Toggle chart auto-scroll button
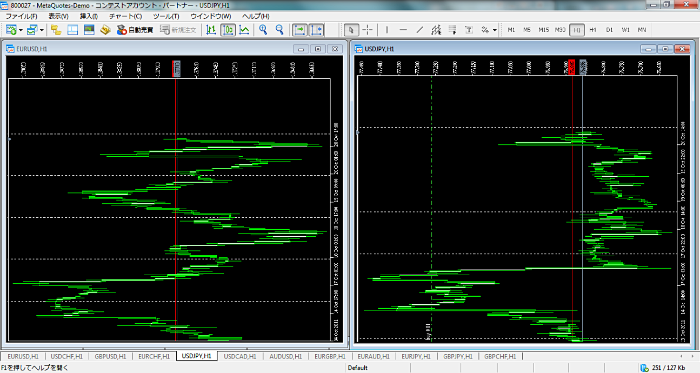 pyautogui.click(x=300, y=30)
